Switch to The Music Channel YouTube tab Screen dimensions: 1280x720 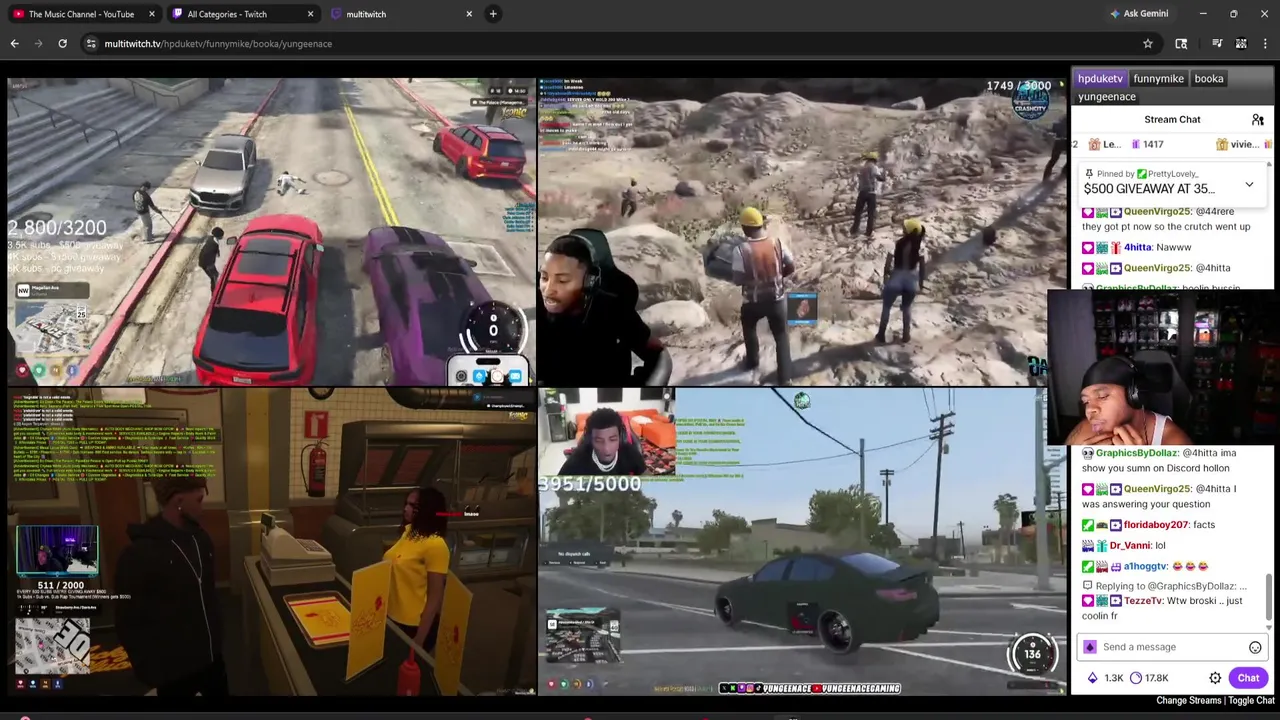pos(80,14)
